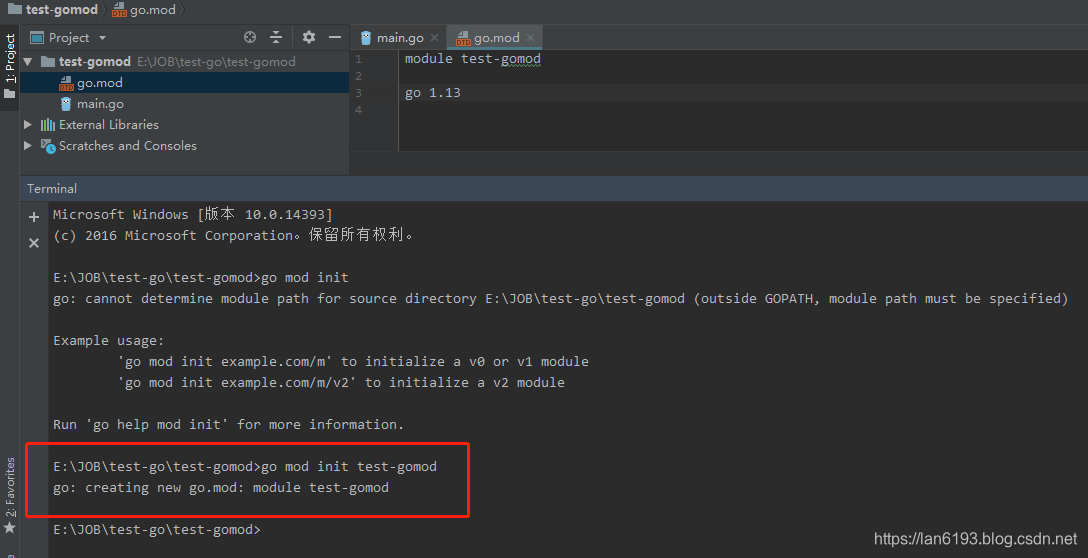Close the terminal session

click(33, 243)
